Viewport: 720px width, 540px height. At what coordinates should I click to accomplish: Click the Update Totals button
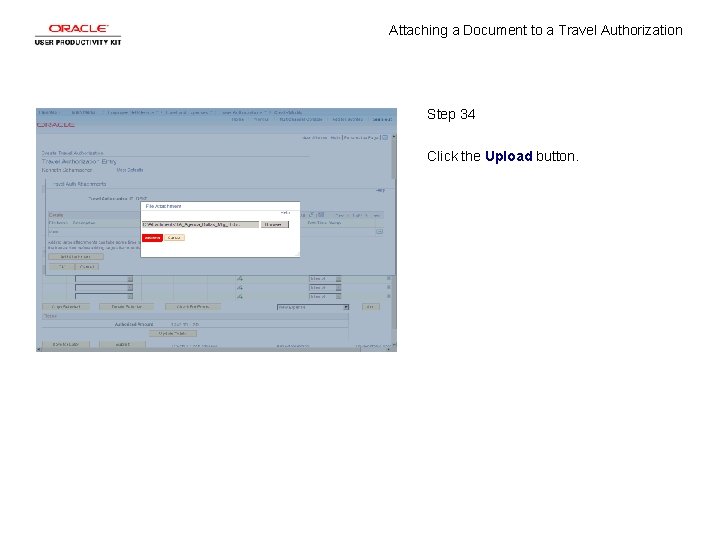(173, 334)
